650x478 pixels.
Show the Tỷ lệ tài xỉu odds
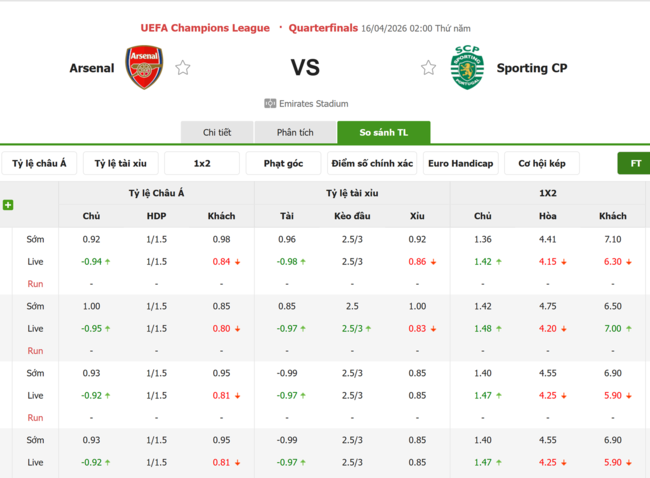(x=121, y=163)
